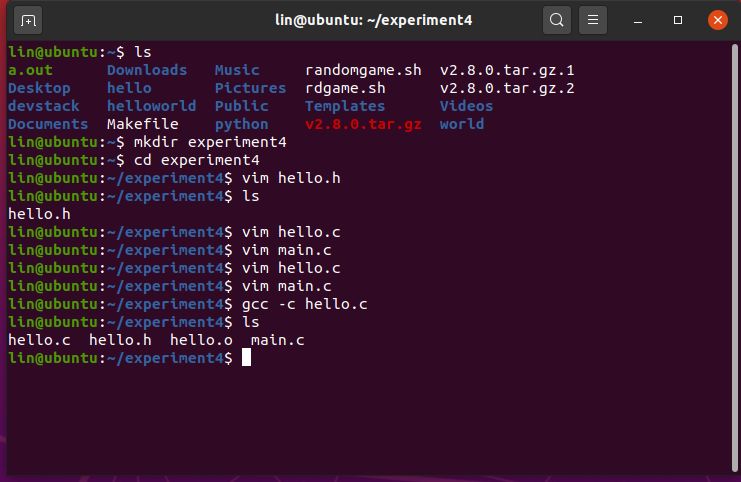Click the red 'v2.8.0.tar.gz' archive name
741x482 pixels.
tap(363, 124)
